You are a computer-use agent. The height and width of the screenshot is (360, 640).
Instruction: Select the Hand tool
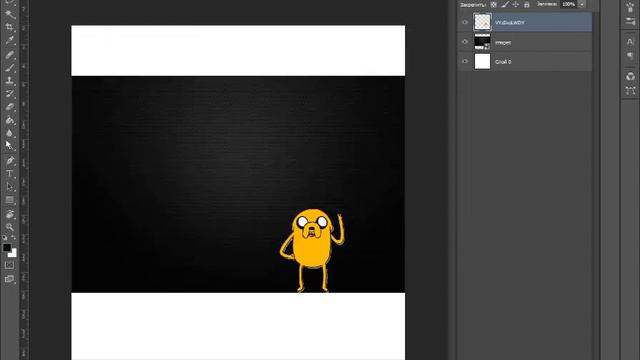tap(9, 214)
